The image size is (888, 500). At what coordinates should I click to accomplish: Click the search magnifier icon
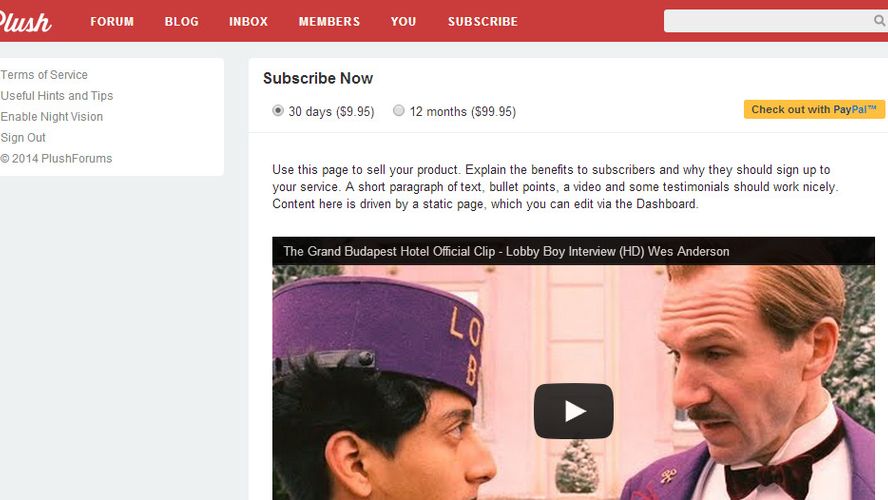pos(879,21)
